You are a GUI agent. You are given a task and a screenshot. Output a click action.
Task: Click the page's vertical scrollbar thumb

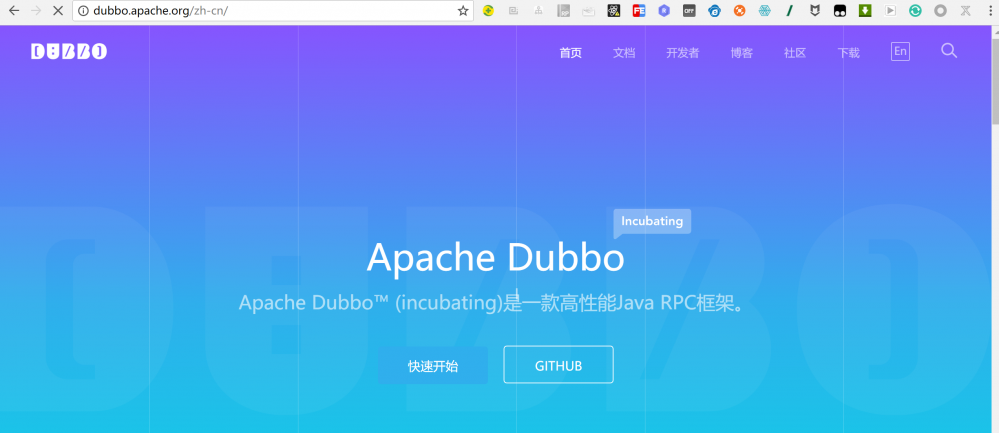point(995,80)
